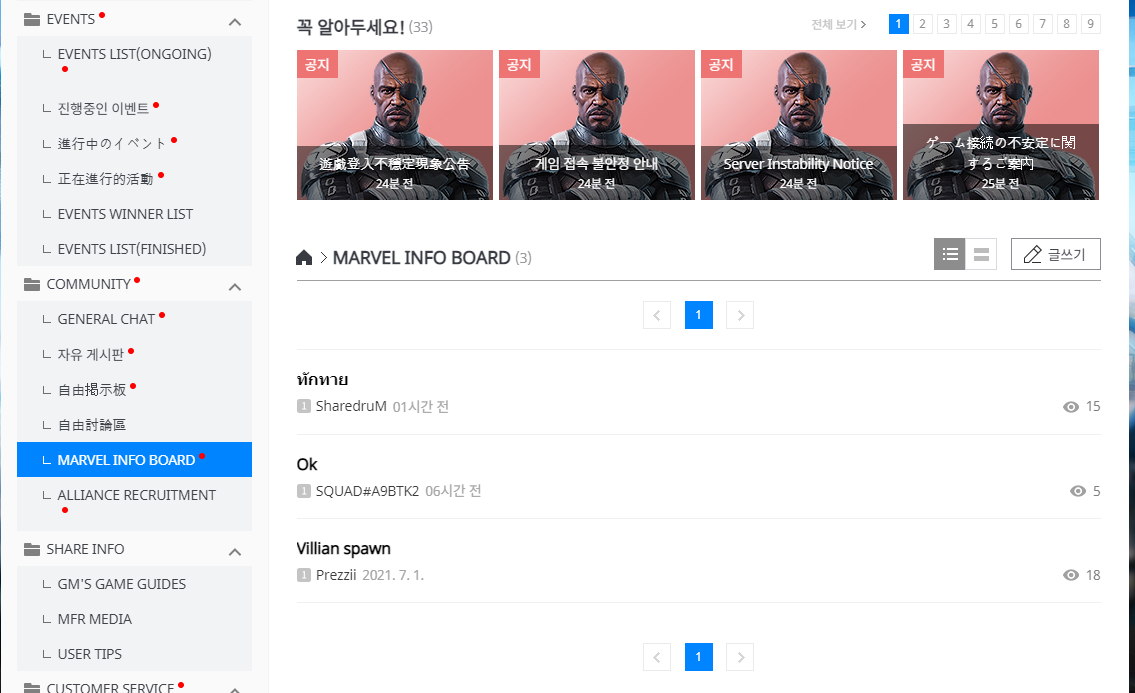Click author name SharedruM

351,406
